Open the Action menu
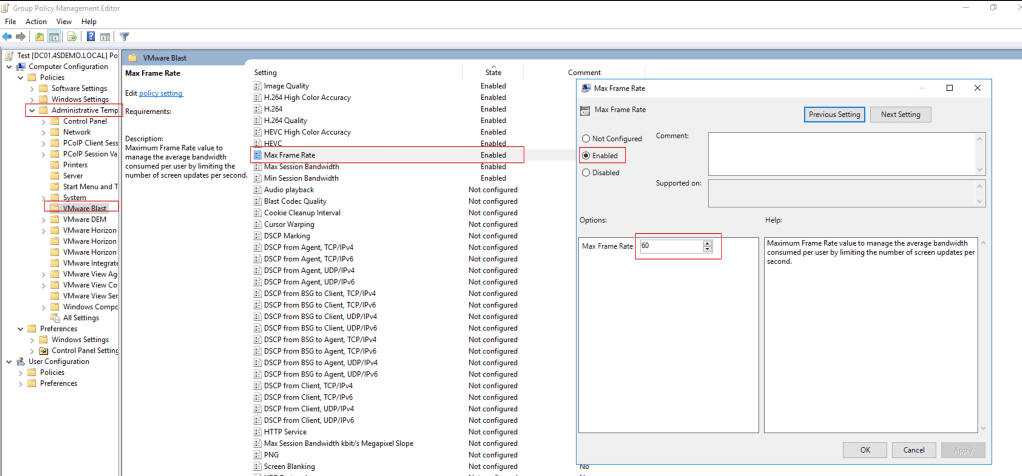 tap(36, 21)
